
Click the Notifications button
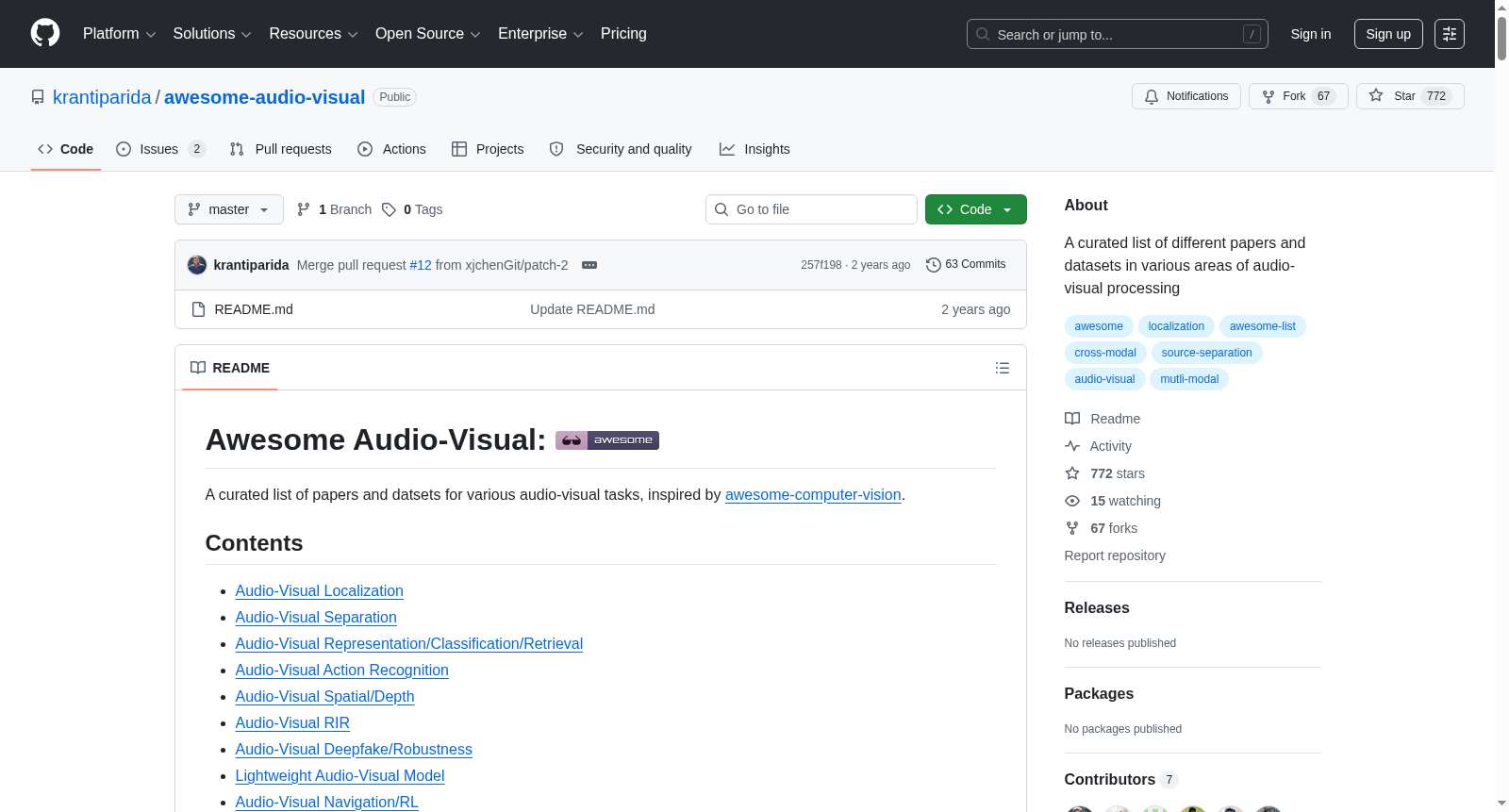[1186, 96]
